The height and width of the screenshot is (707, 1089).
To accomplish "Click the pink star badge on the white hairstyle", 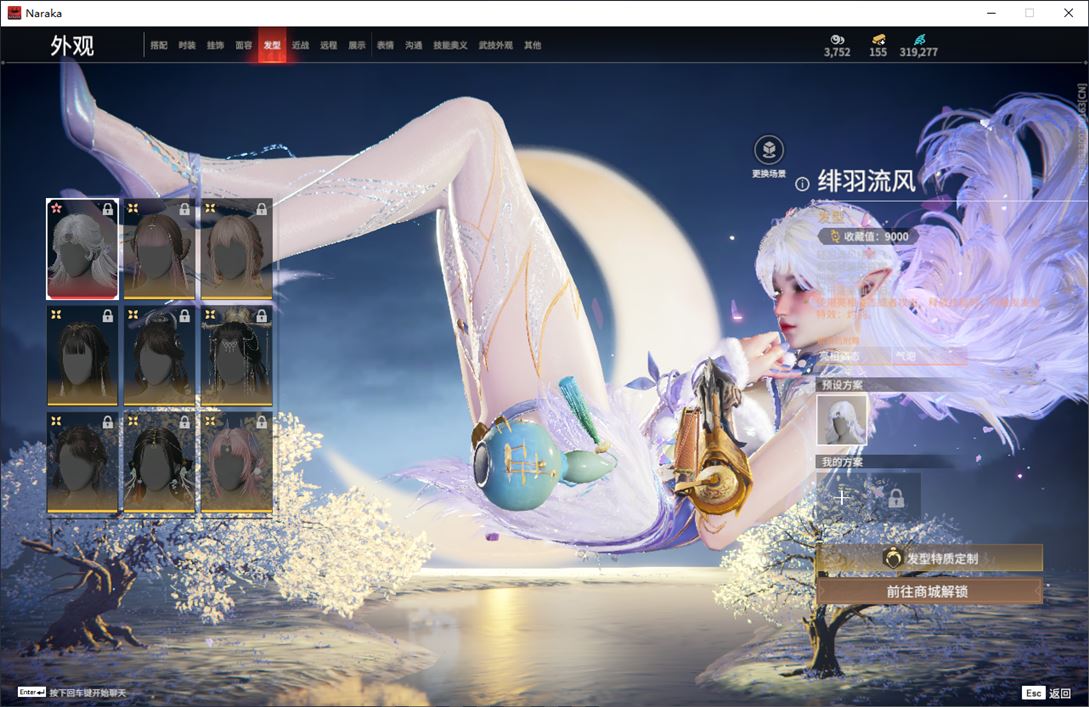I will (x=56, y=208).
